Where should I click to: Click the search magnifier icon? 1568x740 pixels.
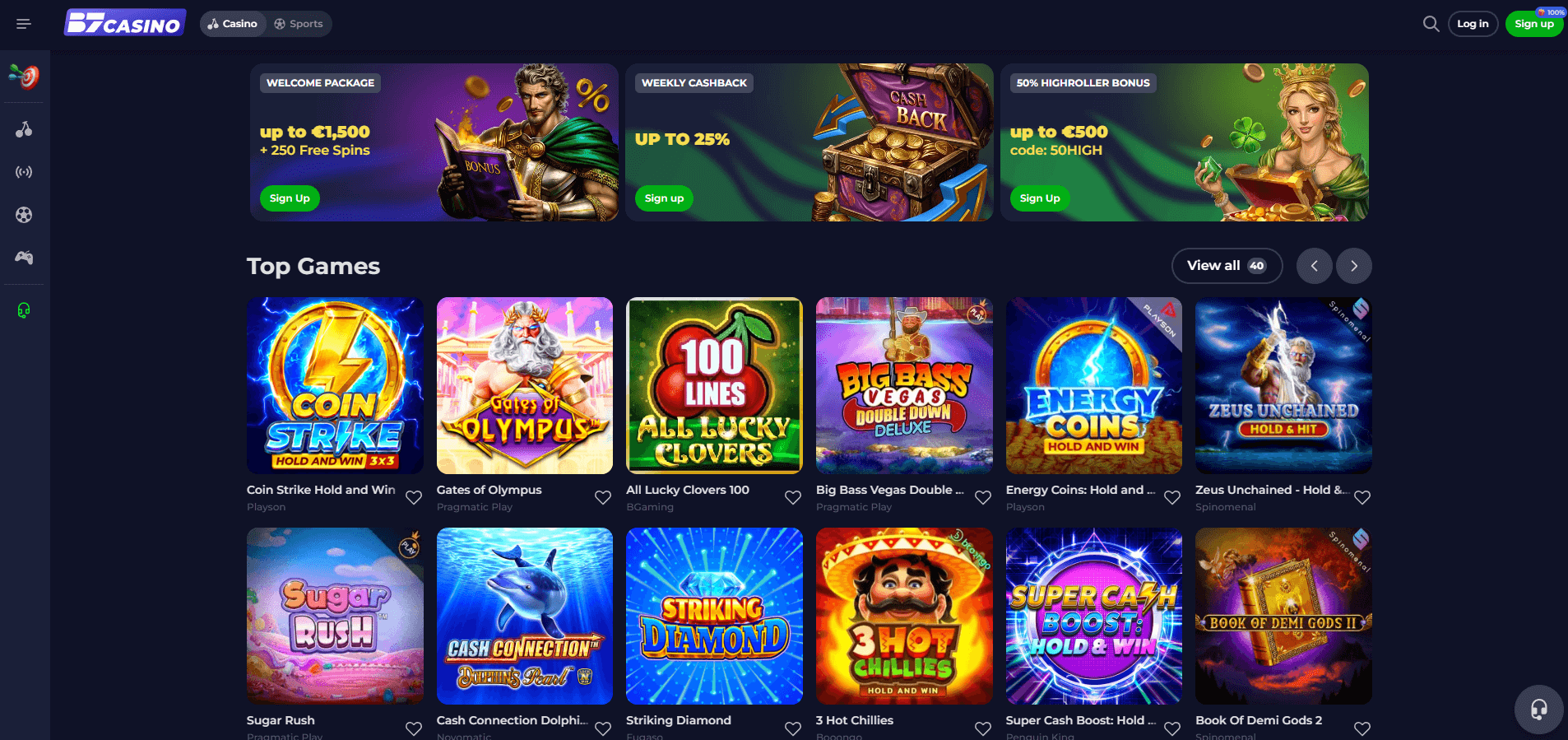1431,24
